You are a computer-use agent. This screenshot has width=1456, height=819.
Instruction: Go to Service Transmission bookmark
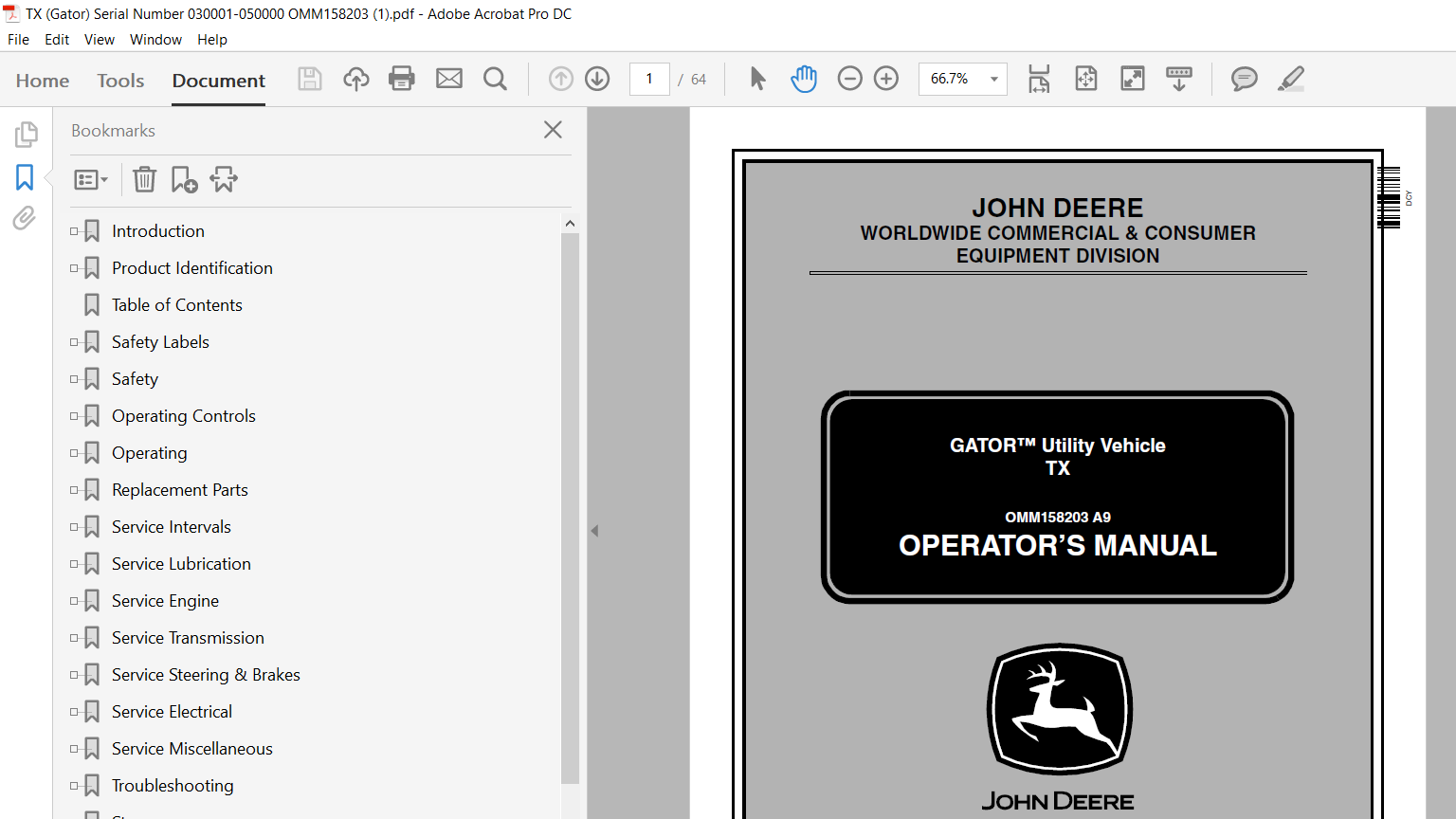(188, 638)
